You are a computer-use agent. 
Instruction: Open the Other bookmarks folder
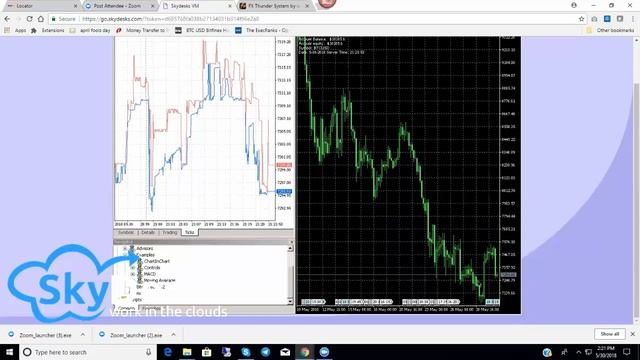click(x=610, y=30)
